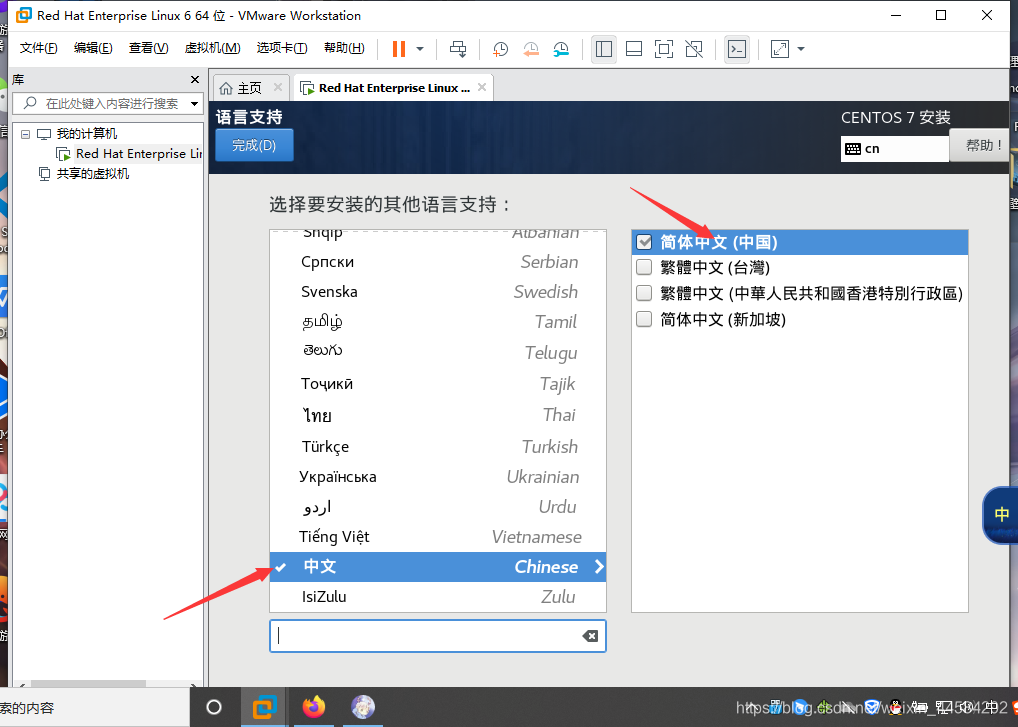Click the 完成(D) button
The height and width of the screenshot is (727, 1018).
point(254,145)
